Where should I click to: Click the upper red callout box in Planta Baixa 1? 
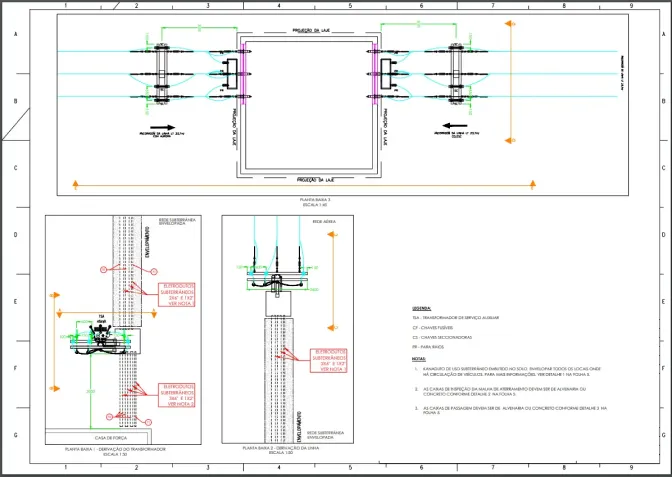177,294
